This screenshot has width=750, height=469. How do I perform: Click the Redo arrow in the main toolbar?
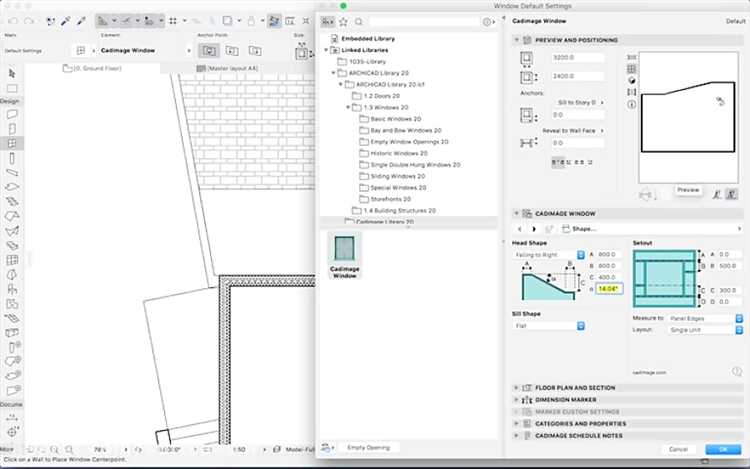pos(29,21)
